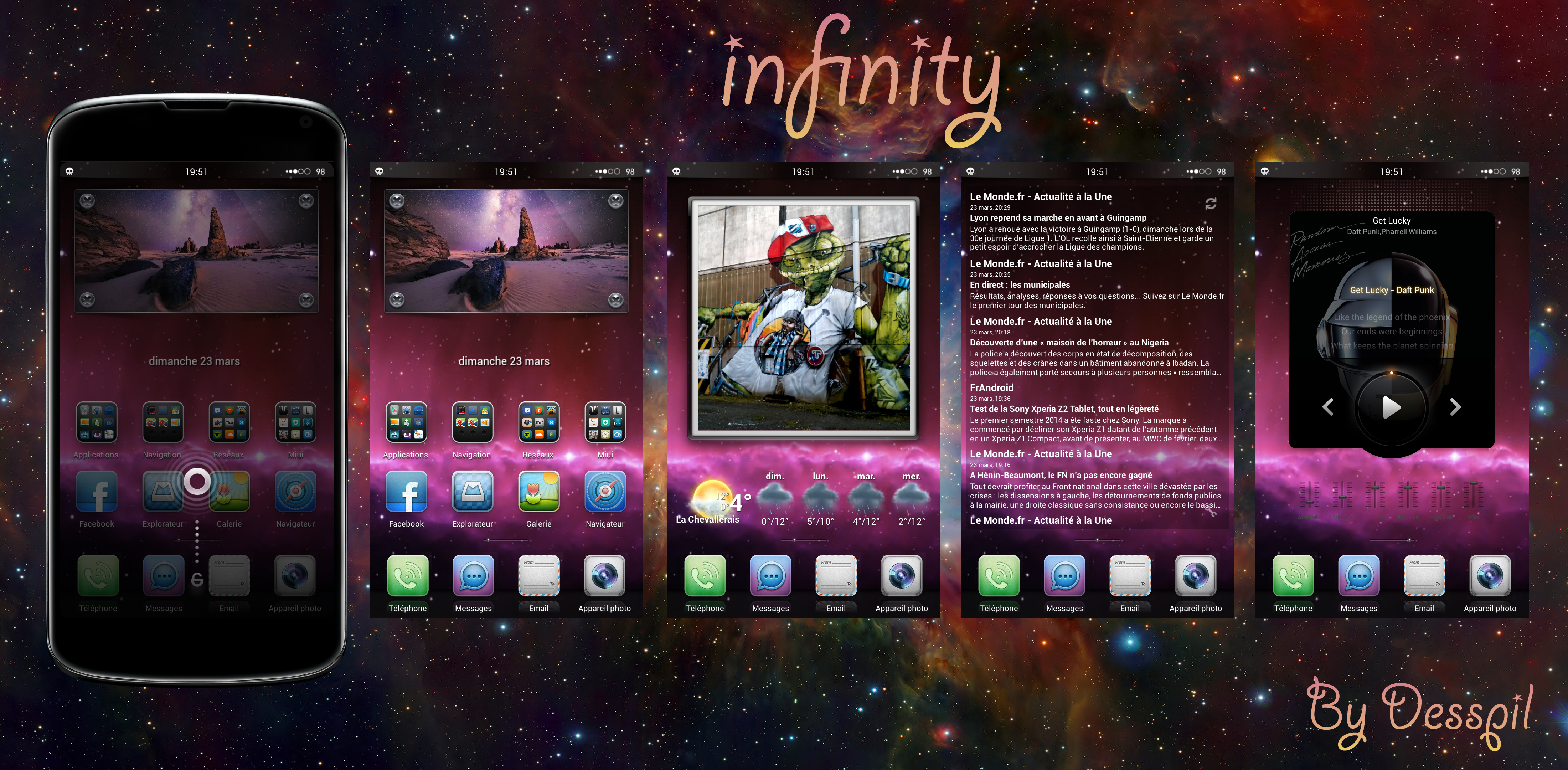Image resolution: width=1568 pixels, height=770 pixels.
Task: Adjust the ALARMES volume slider
Action: pyautogui.click(x=1309, y=494)
